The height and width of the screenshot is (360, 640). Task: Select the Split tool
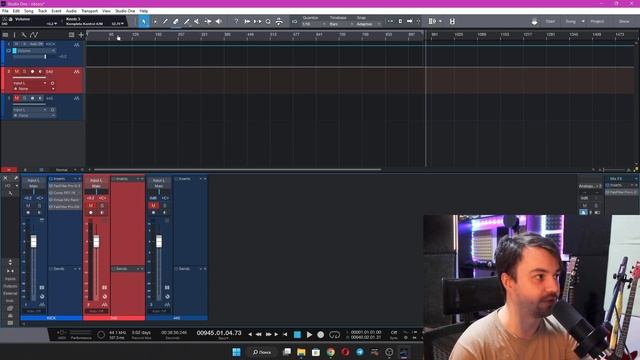coord(165,21)
